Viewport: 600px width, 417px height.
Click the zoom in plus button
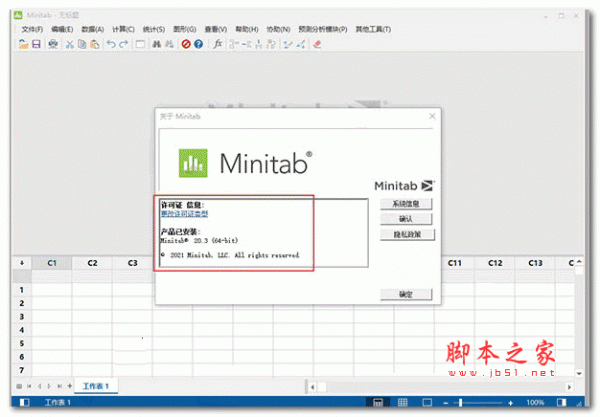(x=510, y=403)
